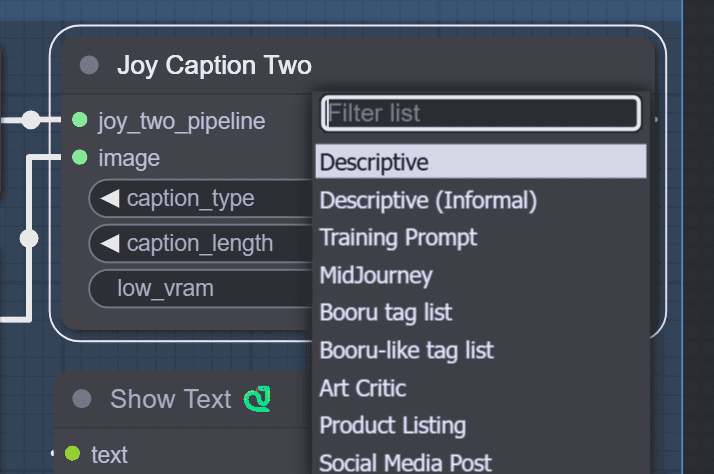Click text input socket on Show Text
This screenshot has width=714, height=474.
[x=72, y=454]
